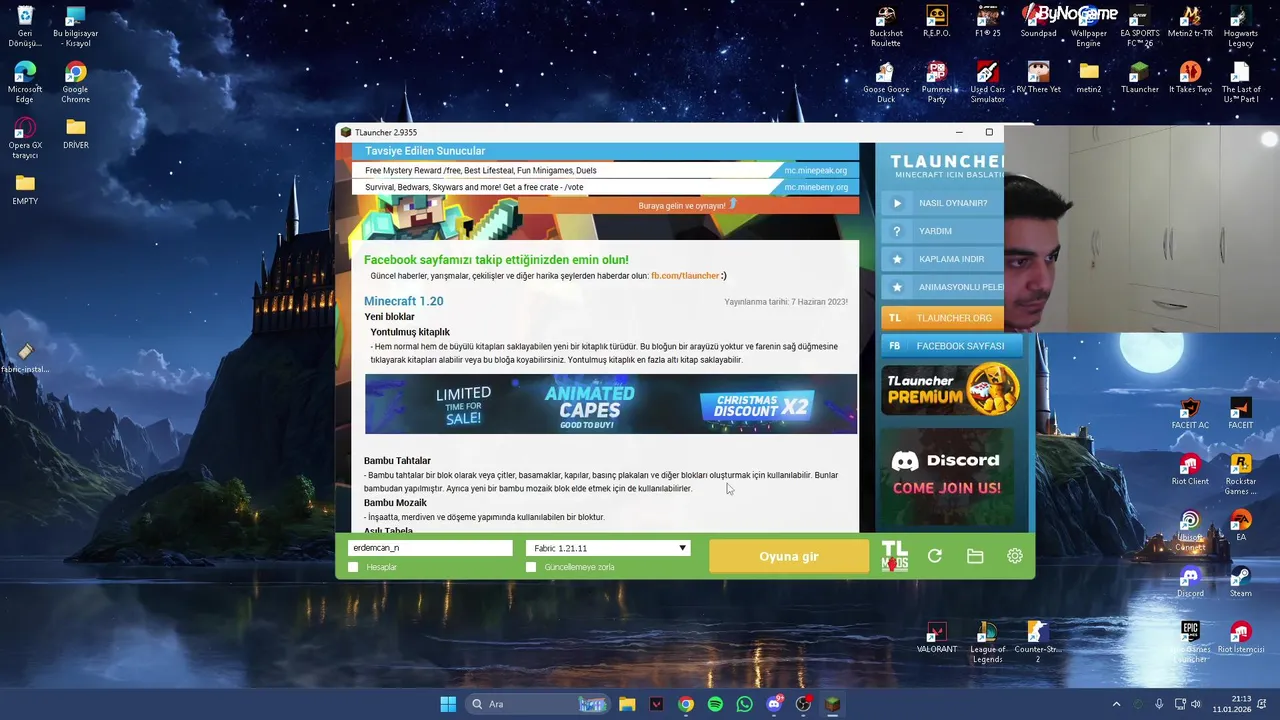
Task: Open the TLauncher desktop shortcut
Action: (x=1139, y=78)
